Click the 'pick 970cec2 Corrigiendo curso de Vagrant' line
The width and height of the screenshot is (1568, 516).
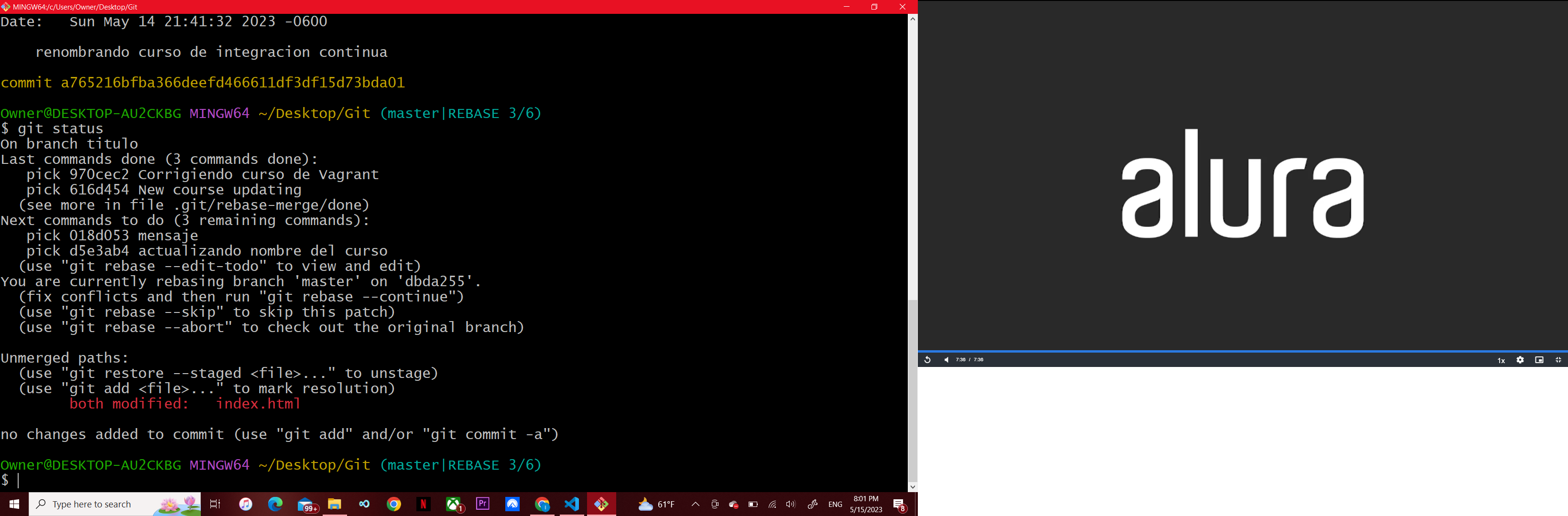[x=203, y=175]
